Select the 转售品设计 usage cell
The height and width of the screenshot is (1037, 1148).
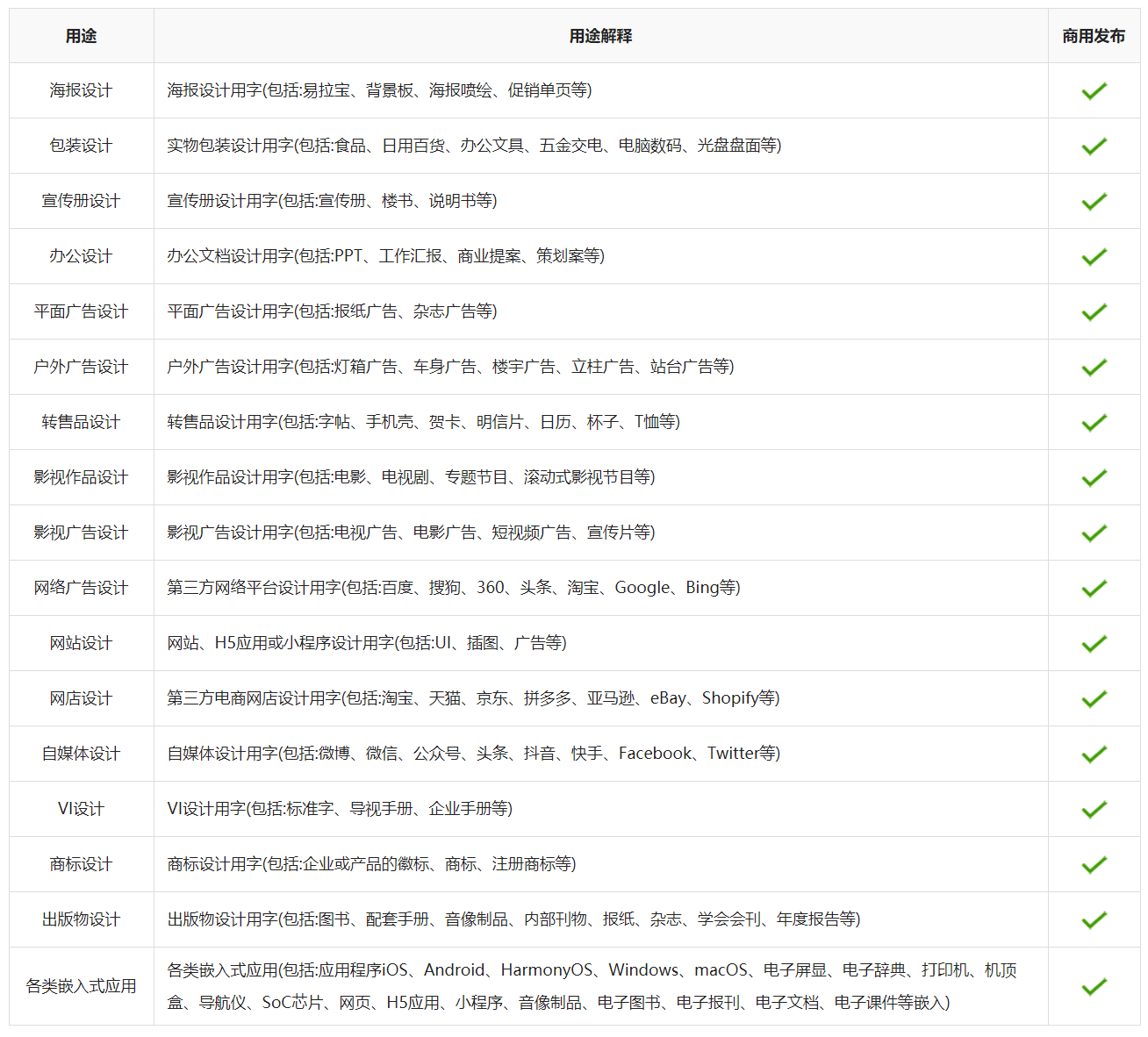tap(82, 422)
